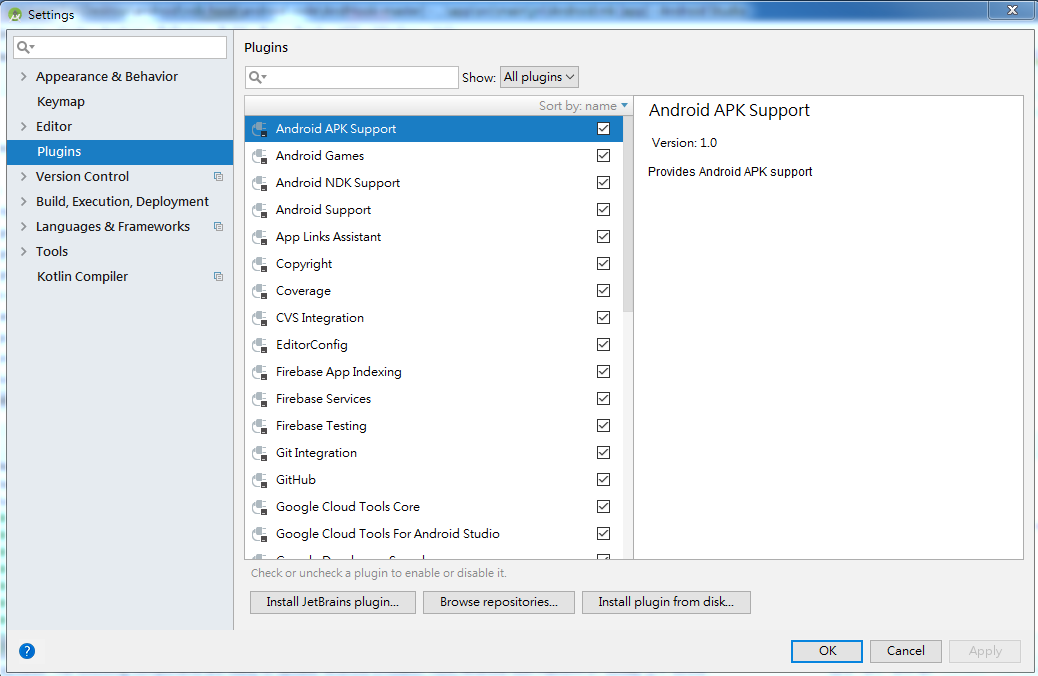
Task: Click the Android Games plugin icon
Action: (260, 156)
